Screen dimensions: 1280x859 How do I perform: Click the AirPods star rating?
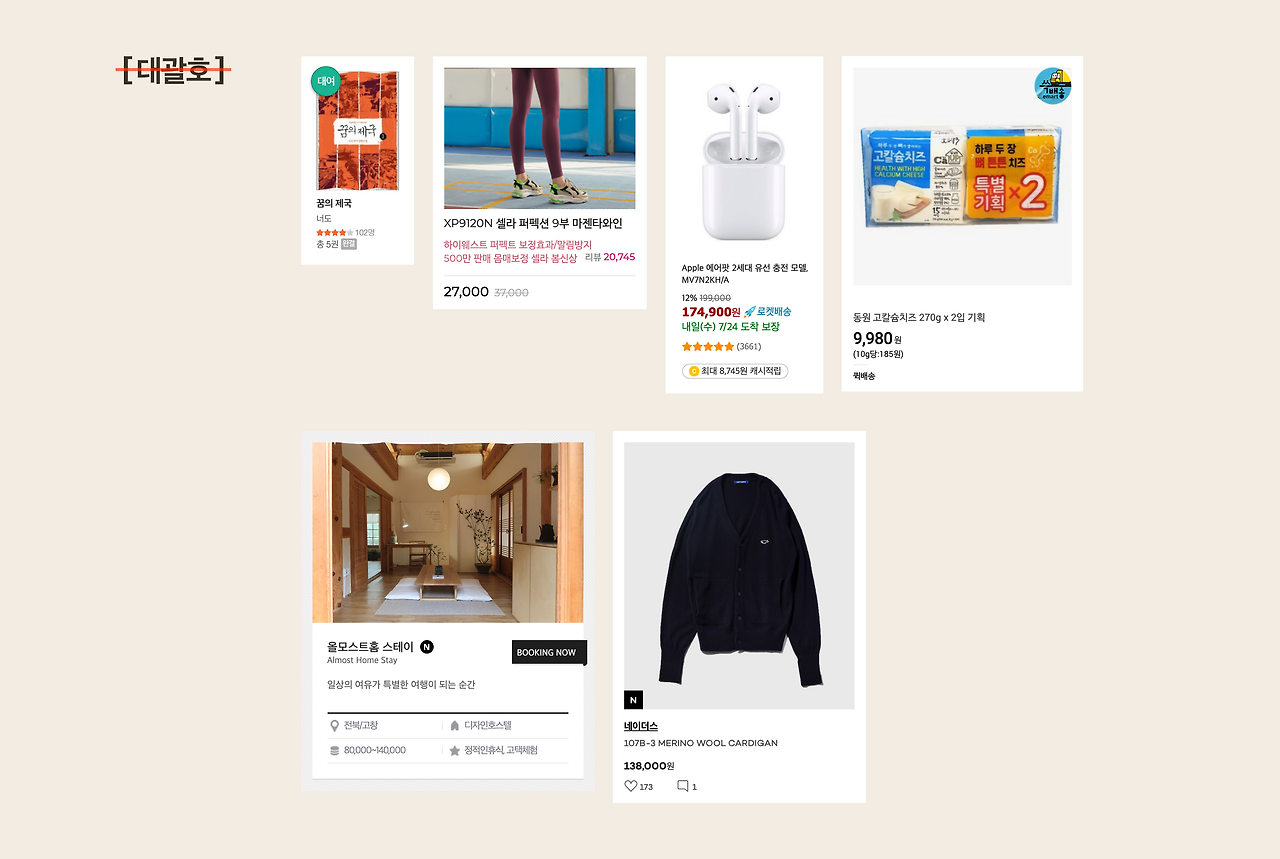pyautogui.click(x=708, y=347)
